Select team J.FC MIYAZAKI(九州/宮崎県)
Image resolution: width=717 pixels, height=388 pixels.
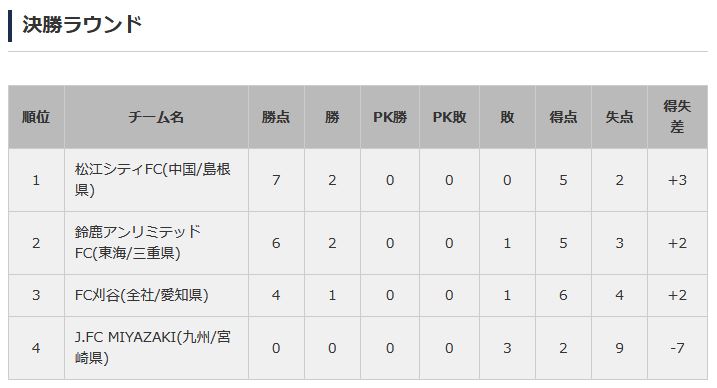coord(153,348)
